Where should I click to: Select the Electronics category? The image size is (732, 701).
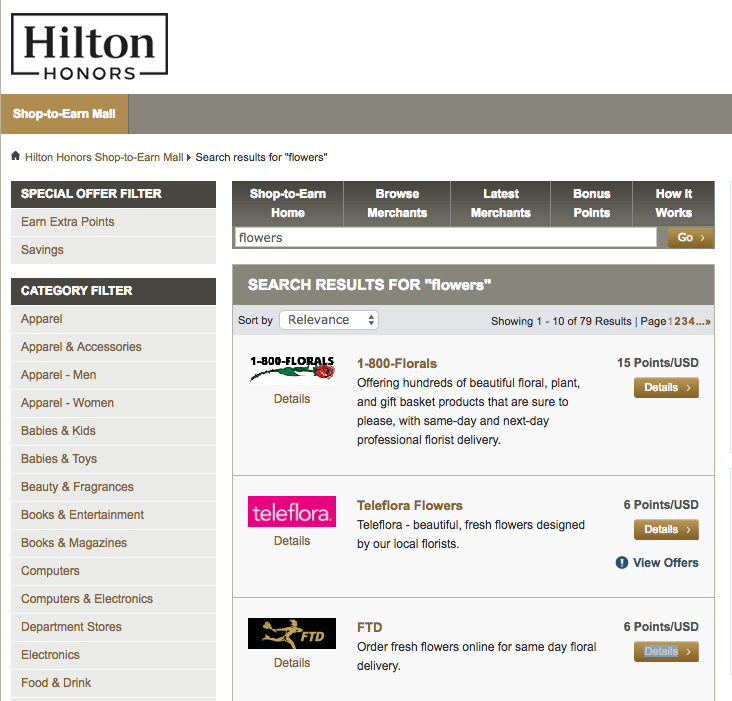(113, 655)
